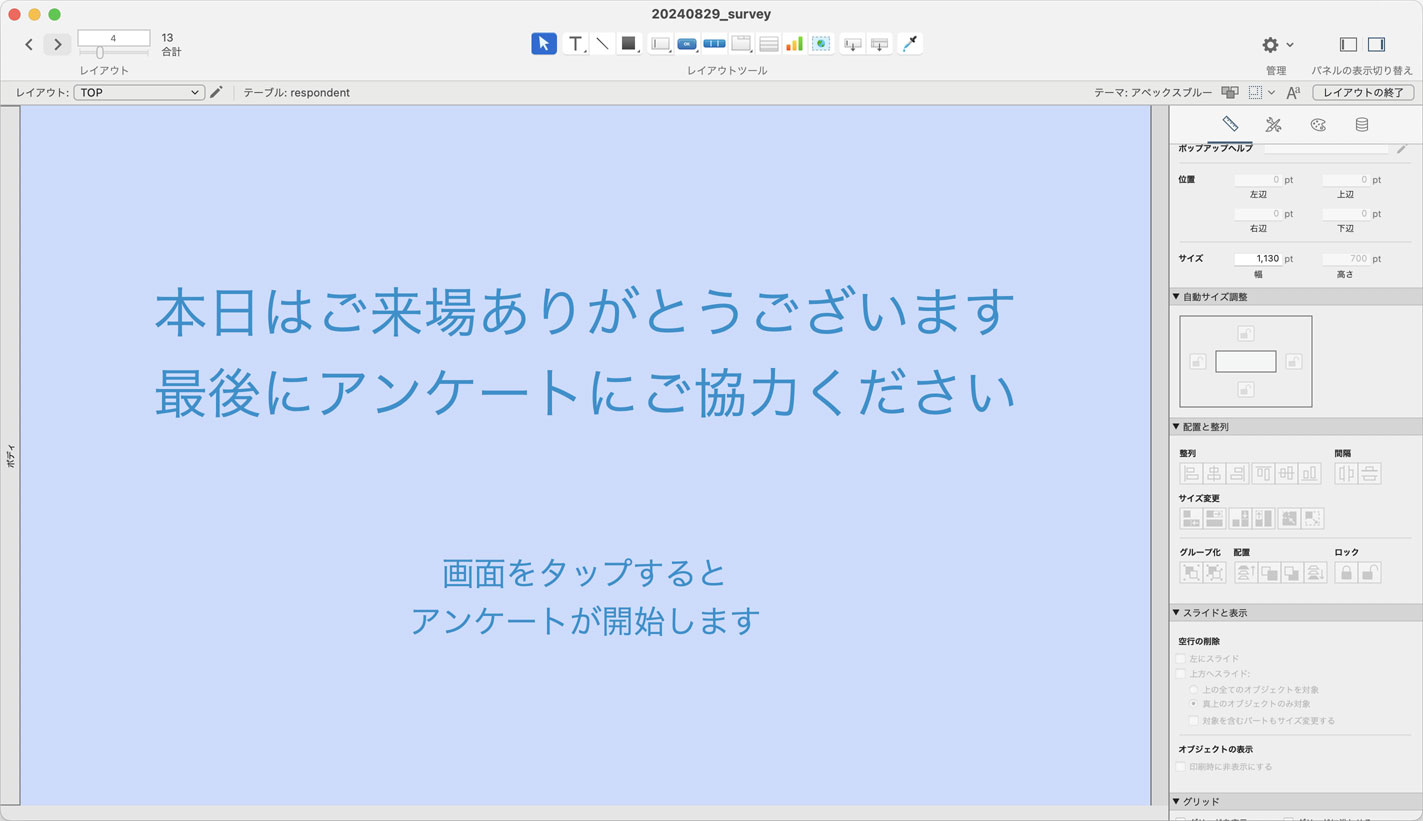The width and height of the screenshot is (1423, 821).
Task: Click the align bottom edges icon
Action: pyautogui.click(x=1310, y=474)
